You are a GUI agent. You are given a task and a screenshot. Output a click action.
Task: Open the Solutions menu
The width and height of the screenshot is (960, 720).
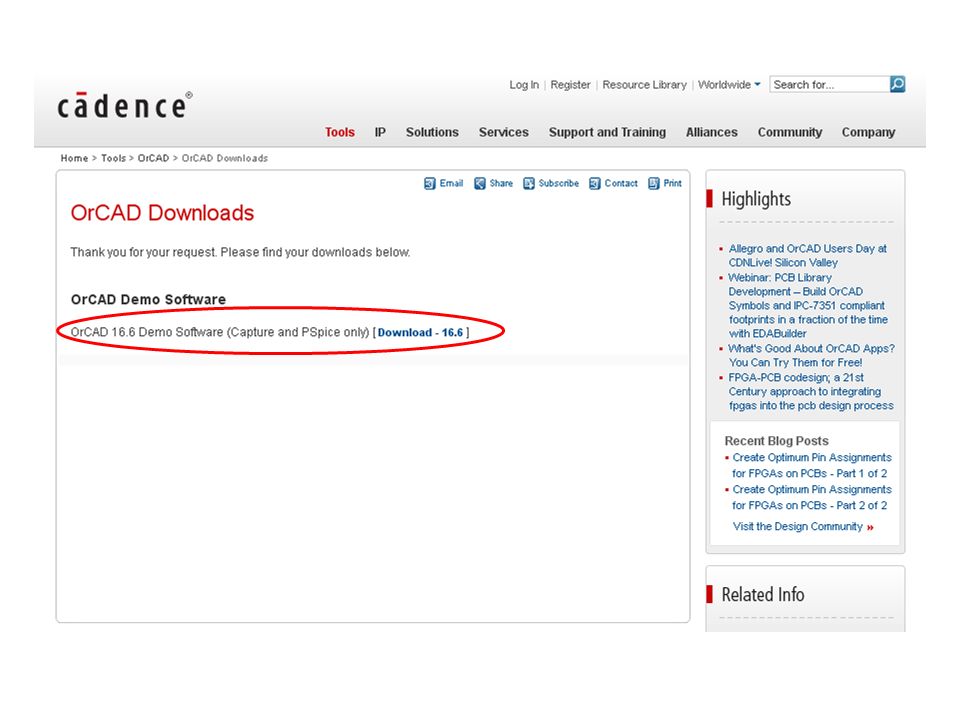point(432,132)
